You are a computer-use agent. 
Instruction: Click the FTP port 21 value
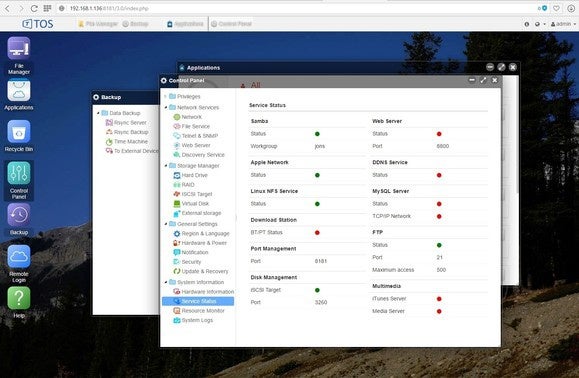439,257
